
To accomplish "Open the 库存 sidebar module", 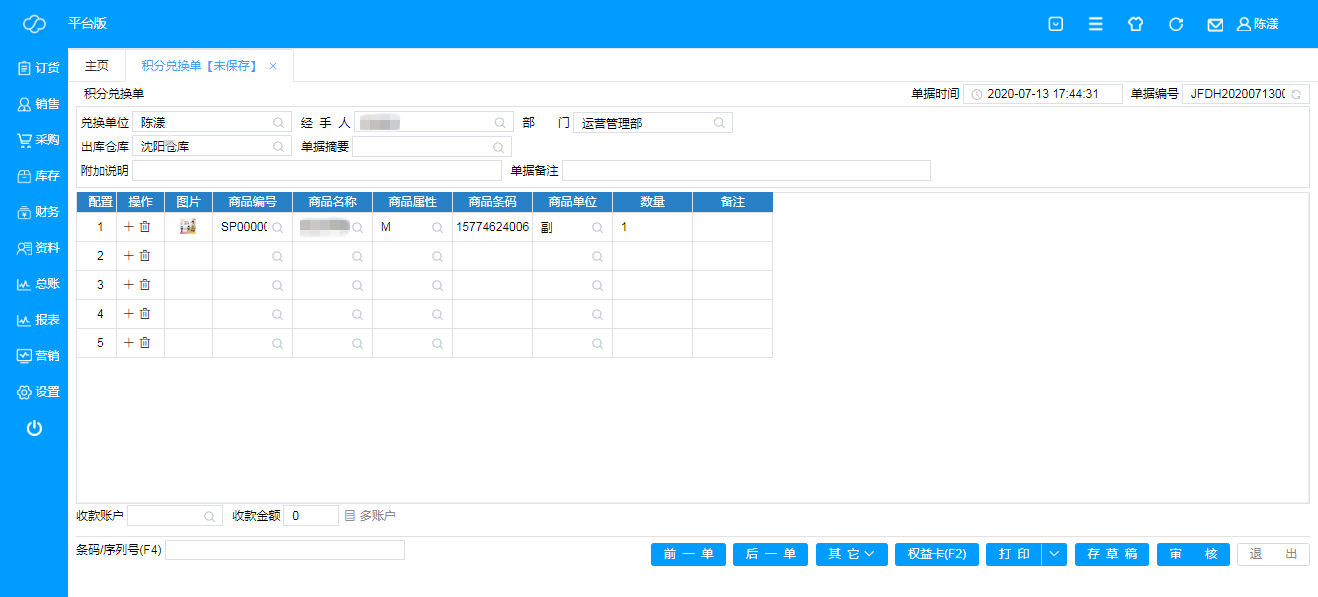I will coord(38,176).
